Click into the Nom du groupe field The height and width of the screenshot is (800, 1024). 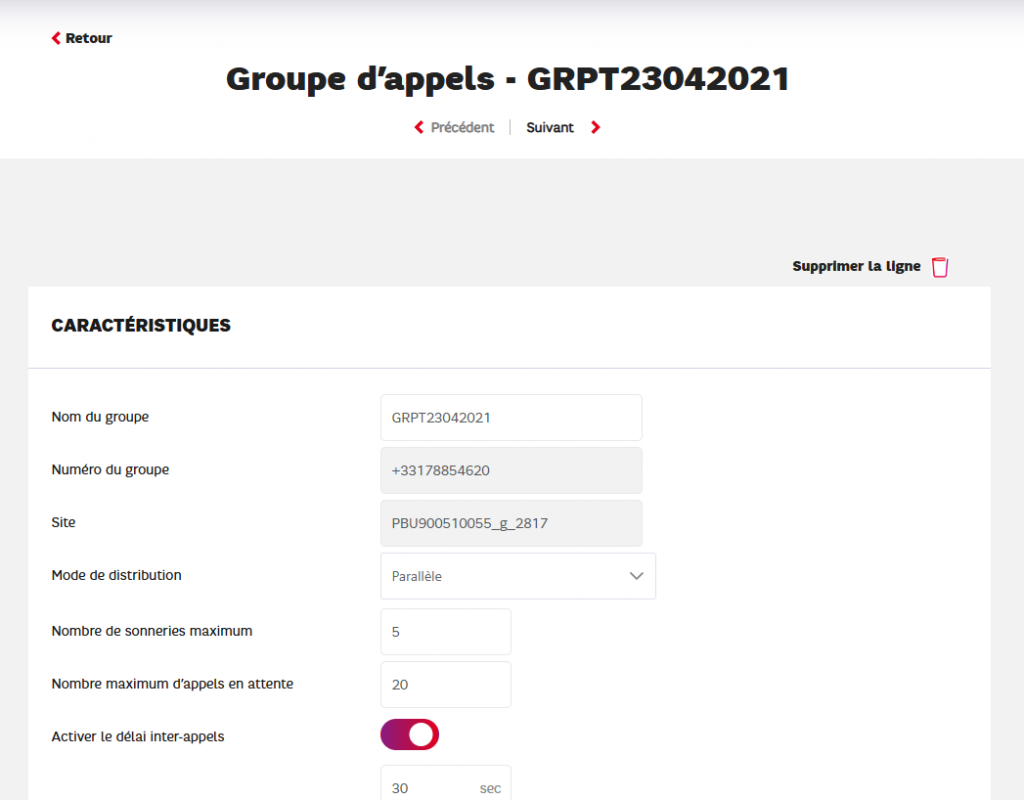click(x=511, y=418)
